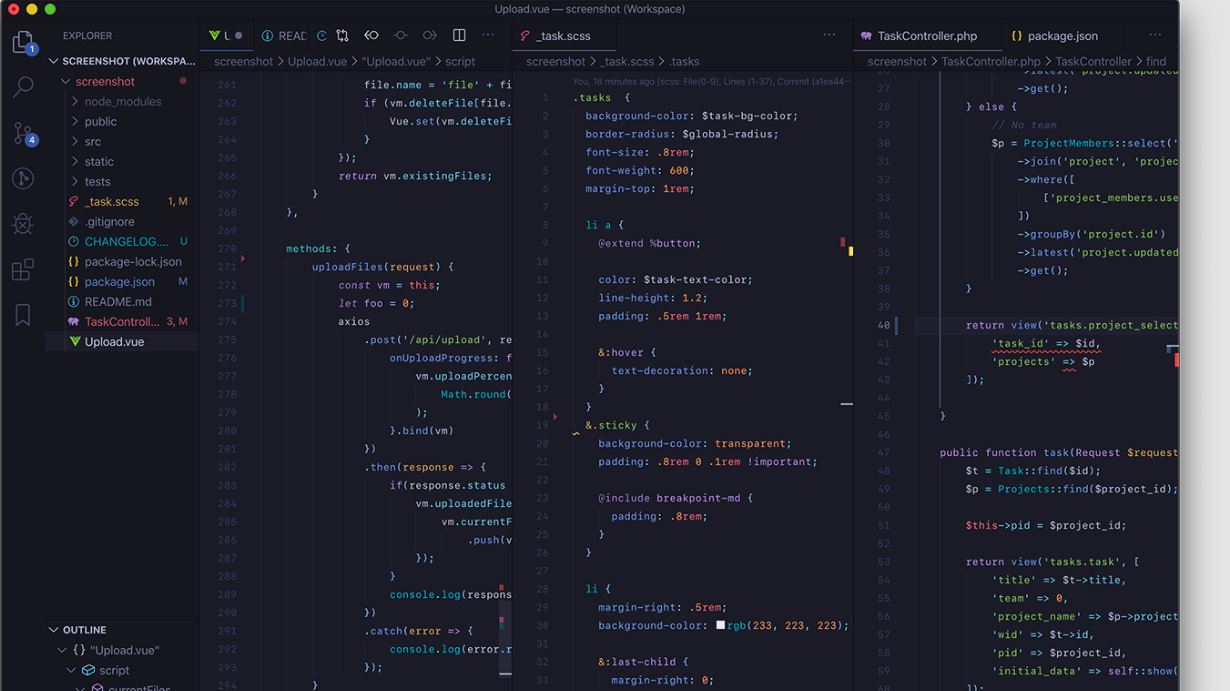The height and width of the screenshot is (691, 1230).
Task: Open TaskController file in Explorer tree
Action: point(122,321)
